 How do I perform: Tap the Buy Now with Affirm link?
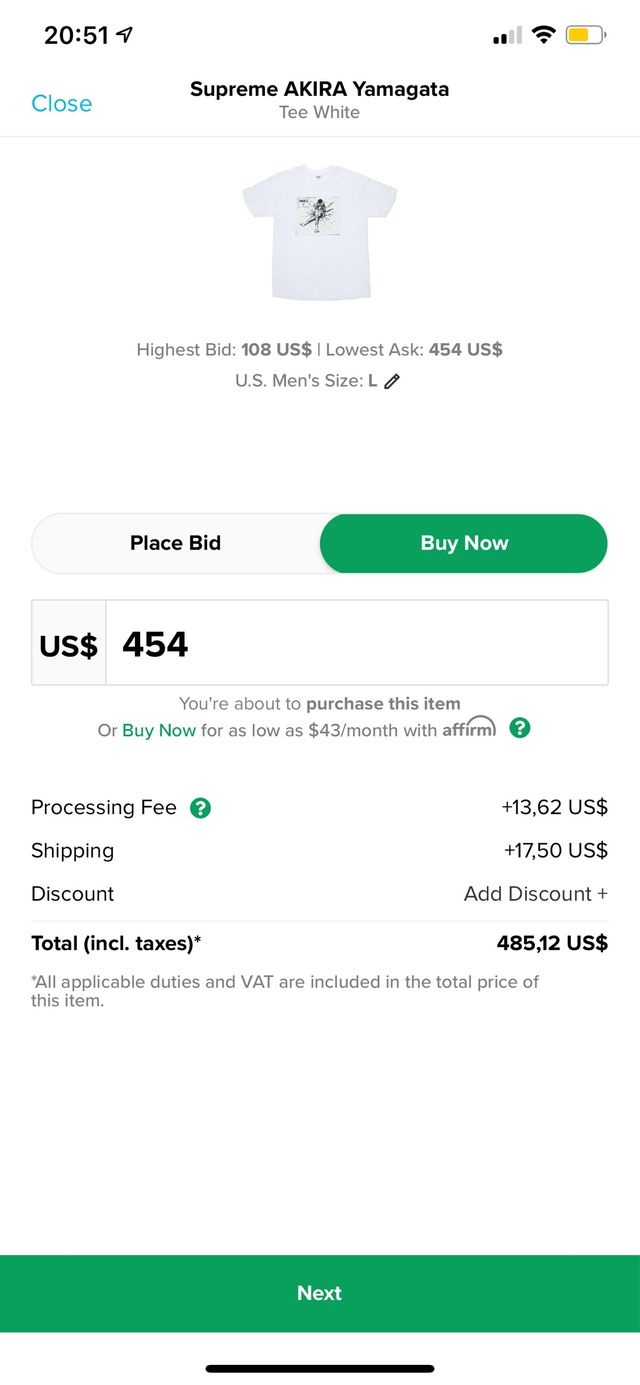pyautogui.click(x=159, y=731)
